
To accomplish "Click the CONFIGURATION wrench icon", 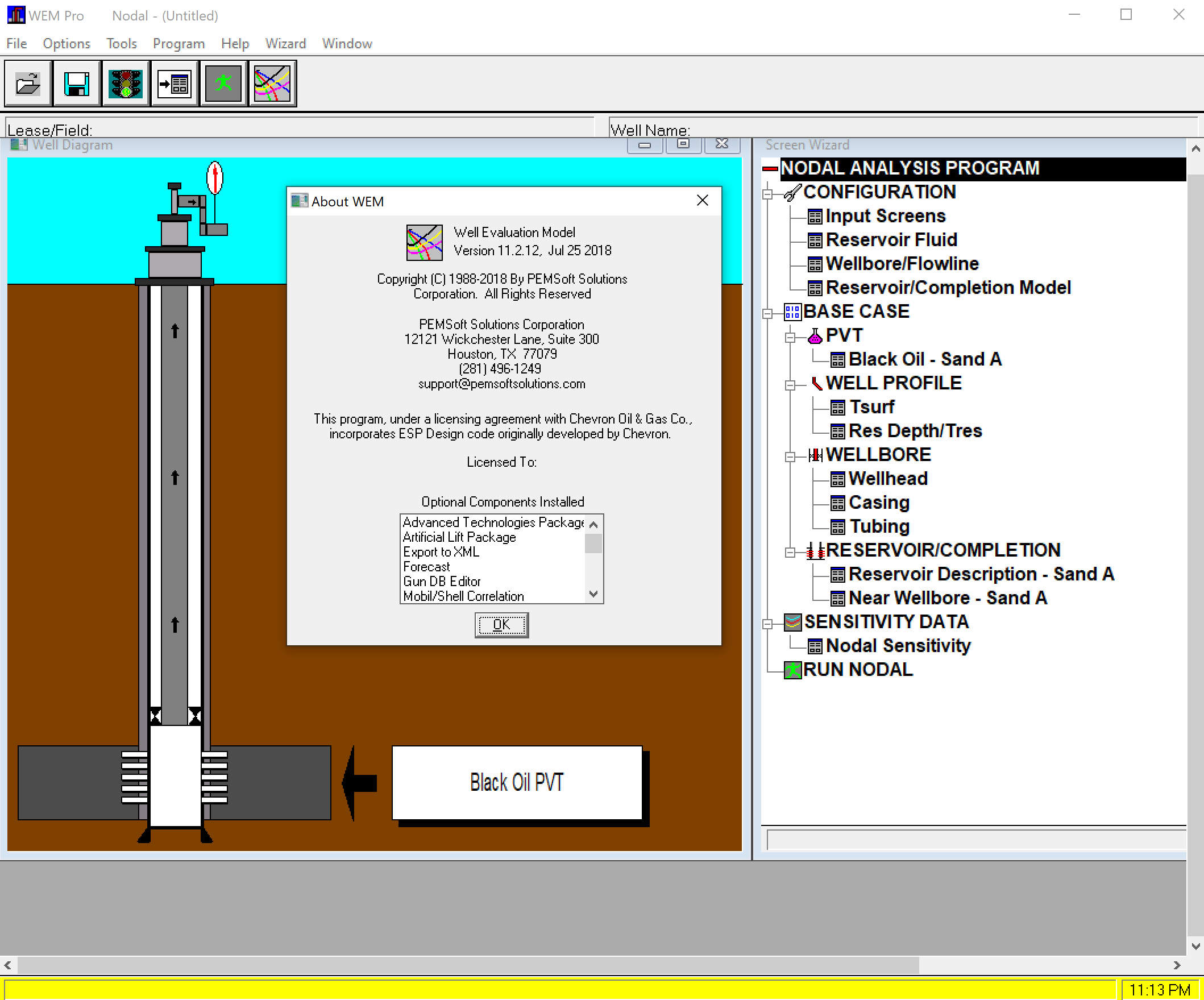I will coord(792,193).
